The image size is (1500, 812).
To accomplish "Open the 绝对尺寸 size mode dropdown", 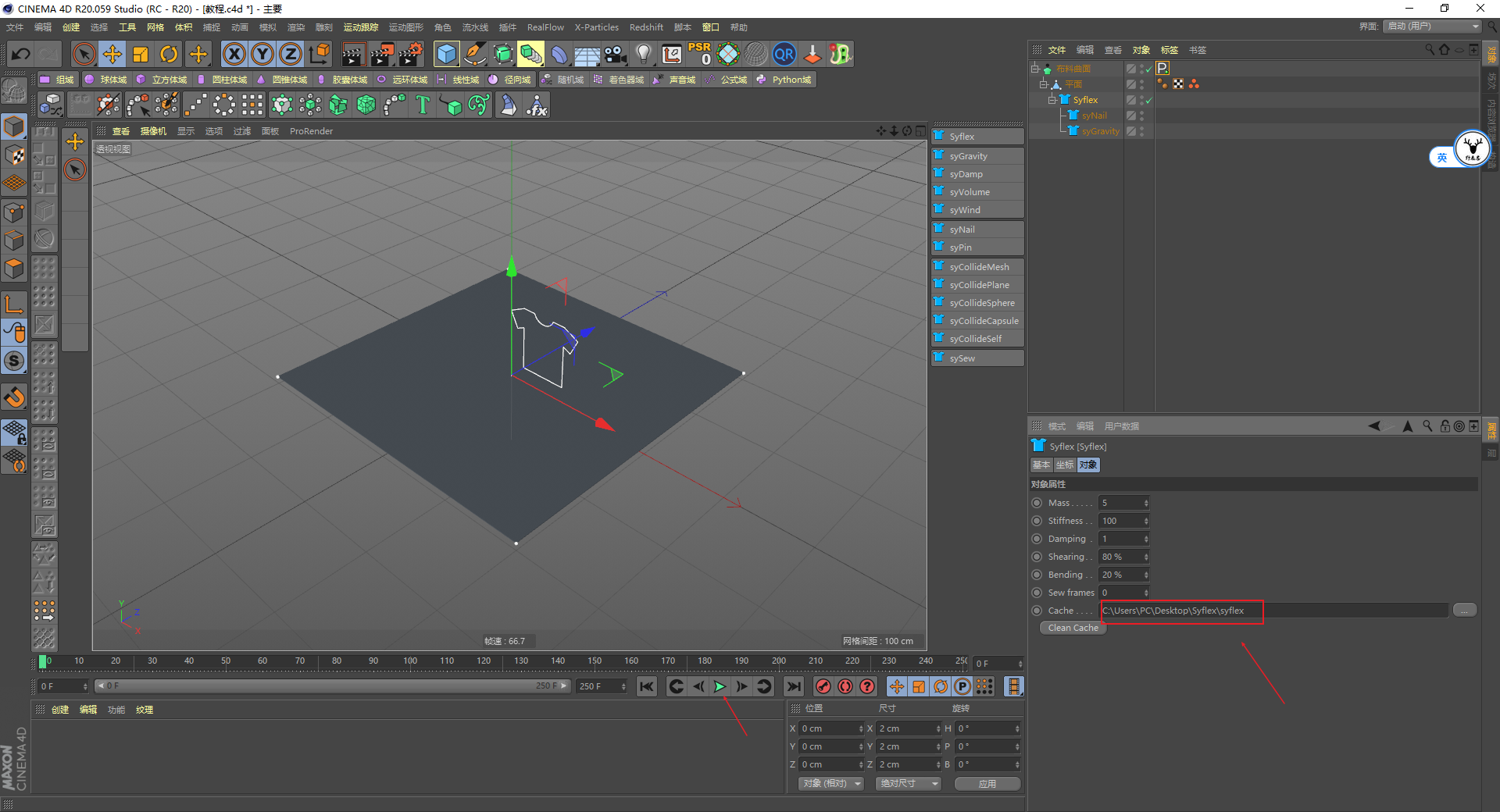I will [909, 783].
